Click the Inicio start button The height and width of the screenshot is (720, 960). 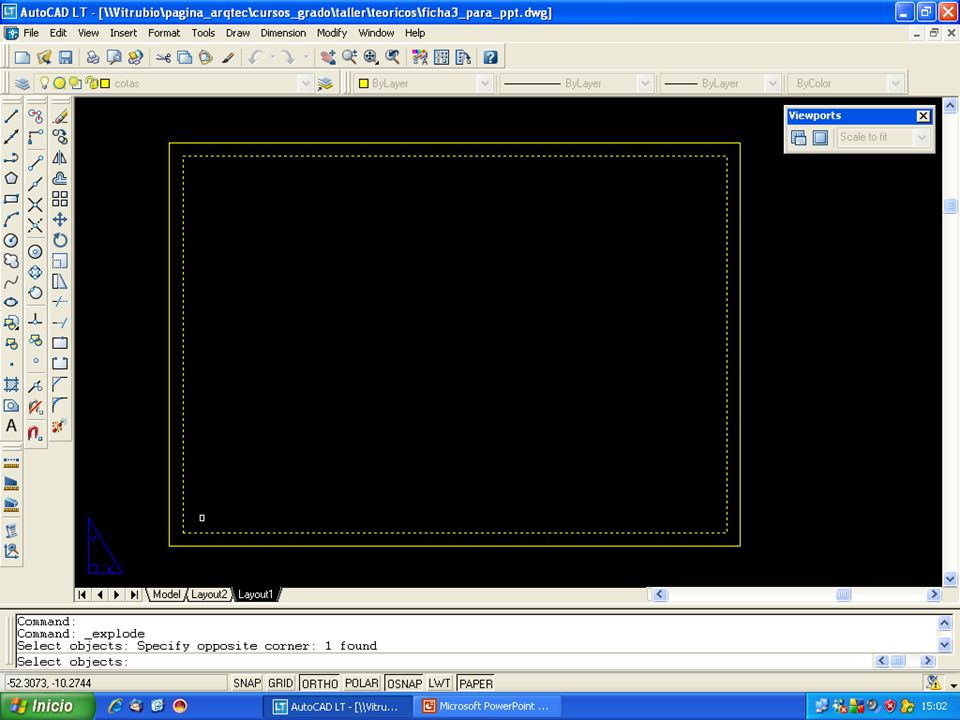[x=48, y=706]
